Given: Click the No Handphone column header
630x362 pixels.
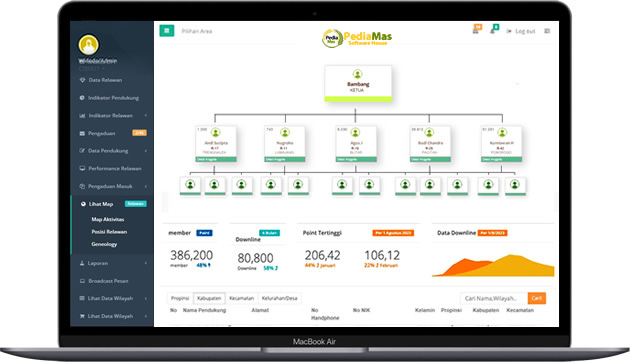Looking at the screenshot, I should [325, 314].
